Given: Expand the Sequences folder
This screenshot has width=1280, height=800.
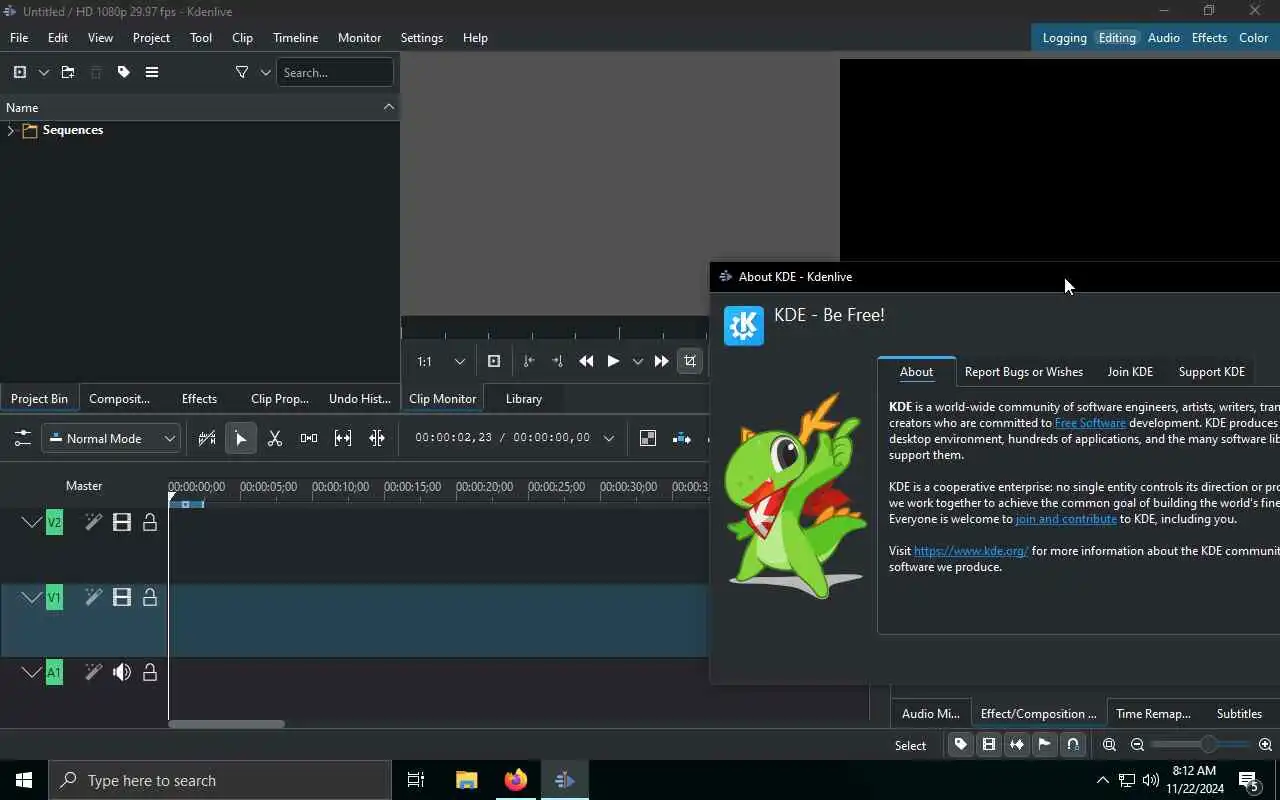Looking at the screenshot, I should [10, 130].
